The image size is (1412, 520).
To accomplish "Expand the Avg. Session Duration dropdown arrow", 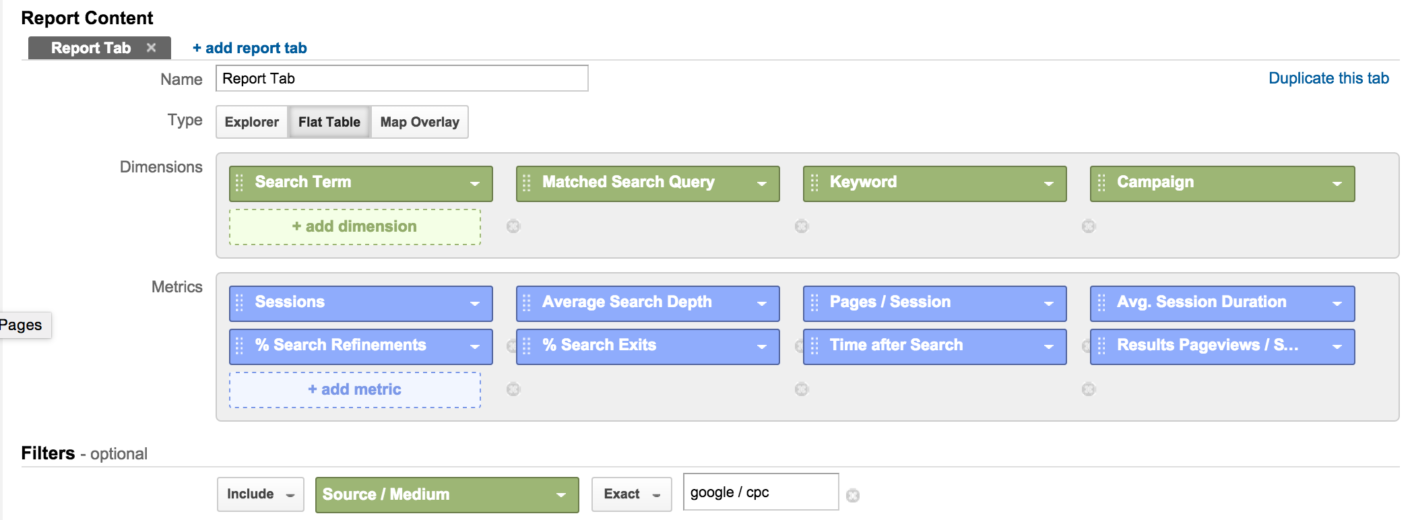I will pos(1337,304).
